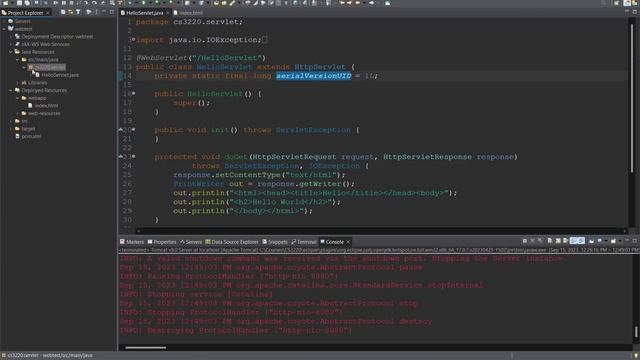The height and width of the screenshot is (360, 640).
Task: Toggle show console on standard error
Action: (581, 241)
